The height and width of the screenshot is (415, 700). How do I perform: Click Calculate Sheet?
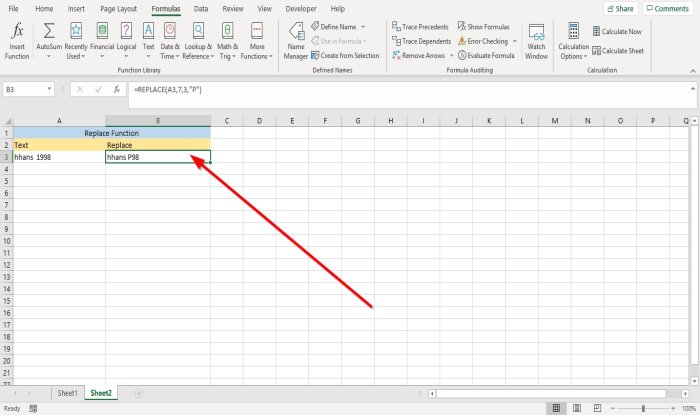tap(618, 50)
